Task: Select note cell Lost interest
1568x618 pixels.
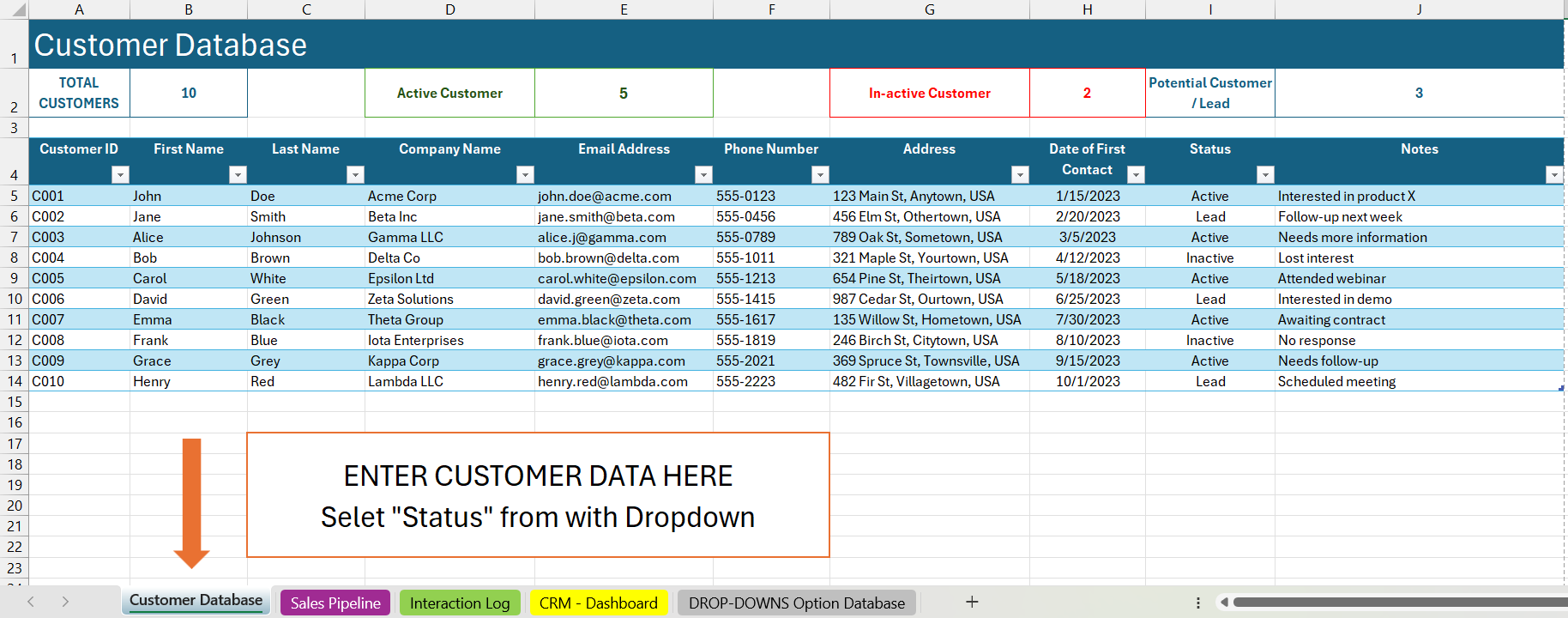Action: pos(1420,257)
